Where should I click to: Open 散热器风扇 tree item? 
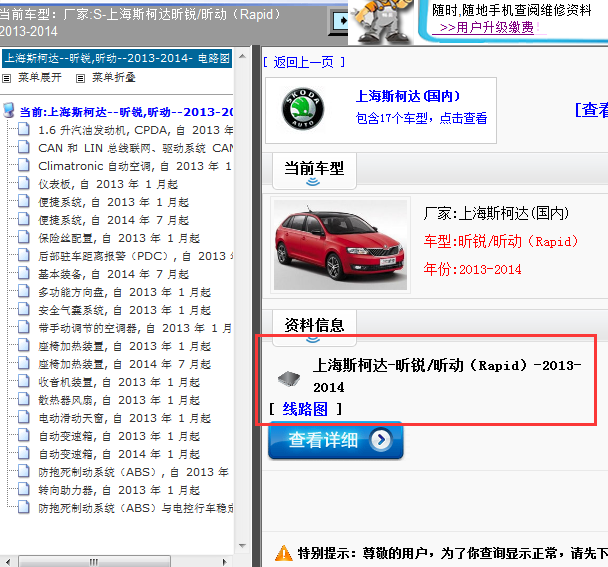coord(119,400)
